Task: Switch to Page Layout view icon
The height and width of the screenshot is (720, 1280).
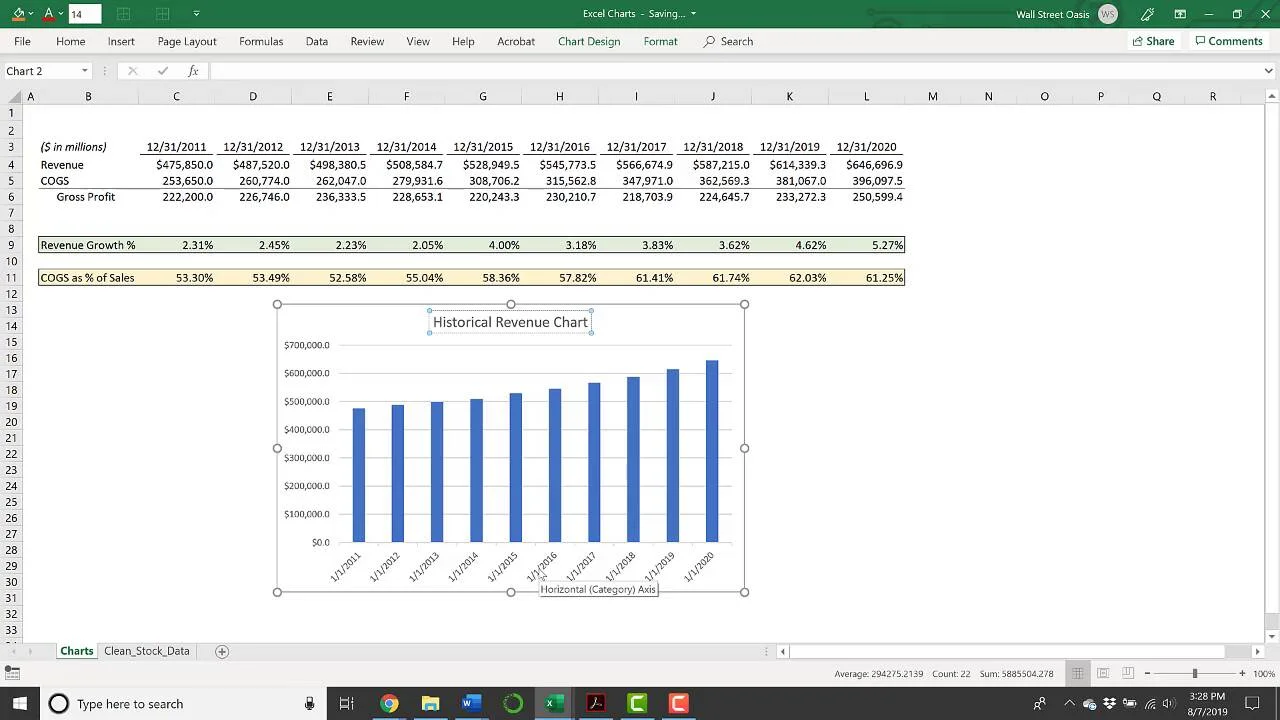Action: tap(1102, 673)
